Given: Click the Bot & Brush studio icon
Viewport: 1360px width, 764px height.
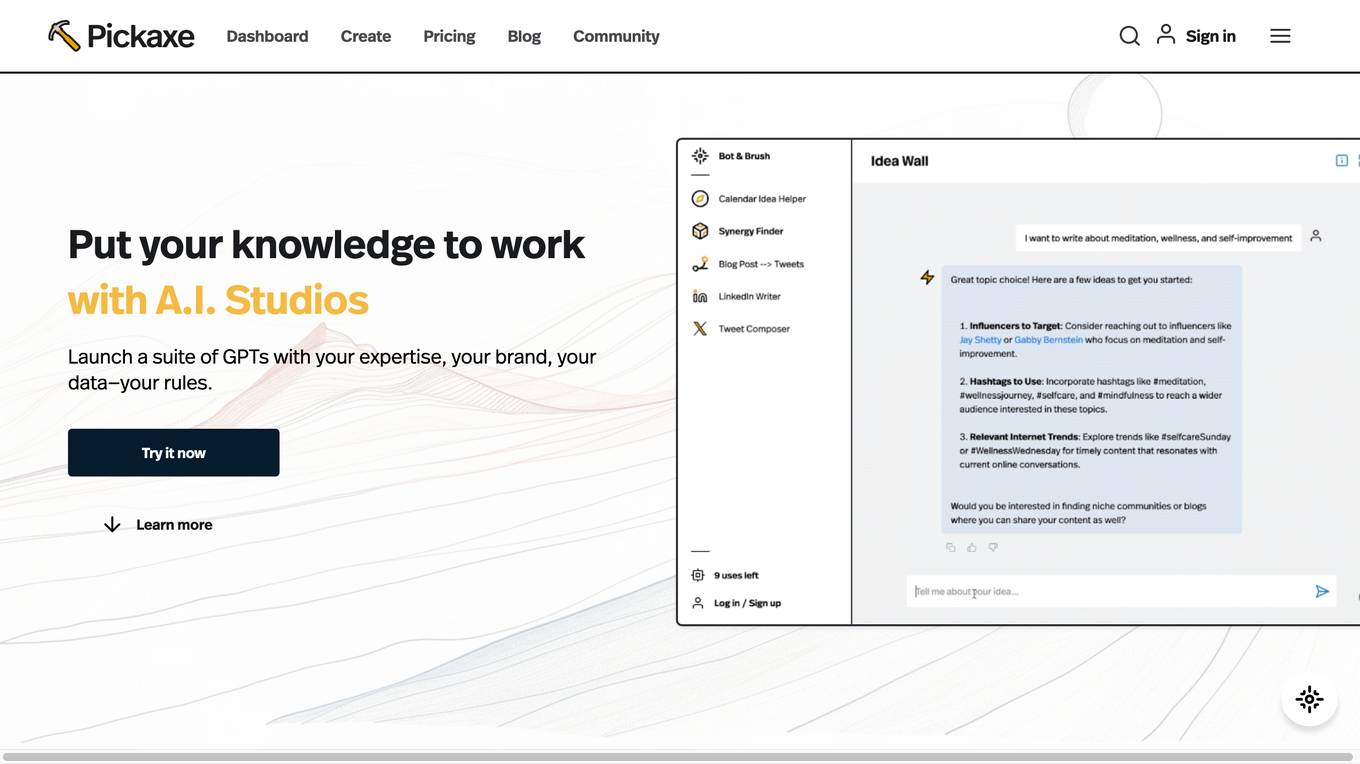Looking at the screenshot, I should [700, 156].
